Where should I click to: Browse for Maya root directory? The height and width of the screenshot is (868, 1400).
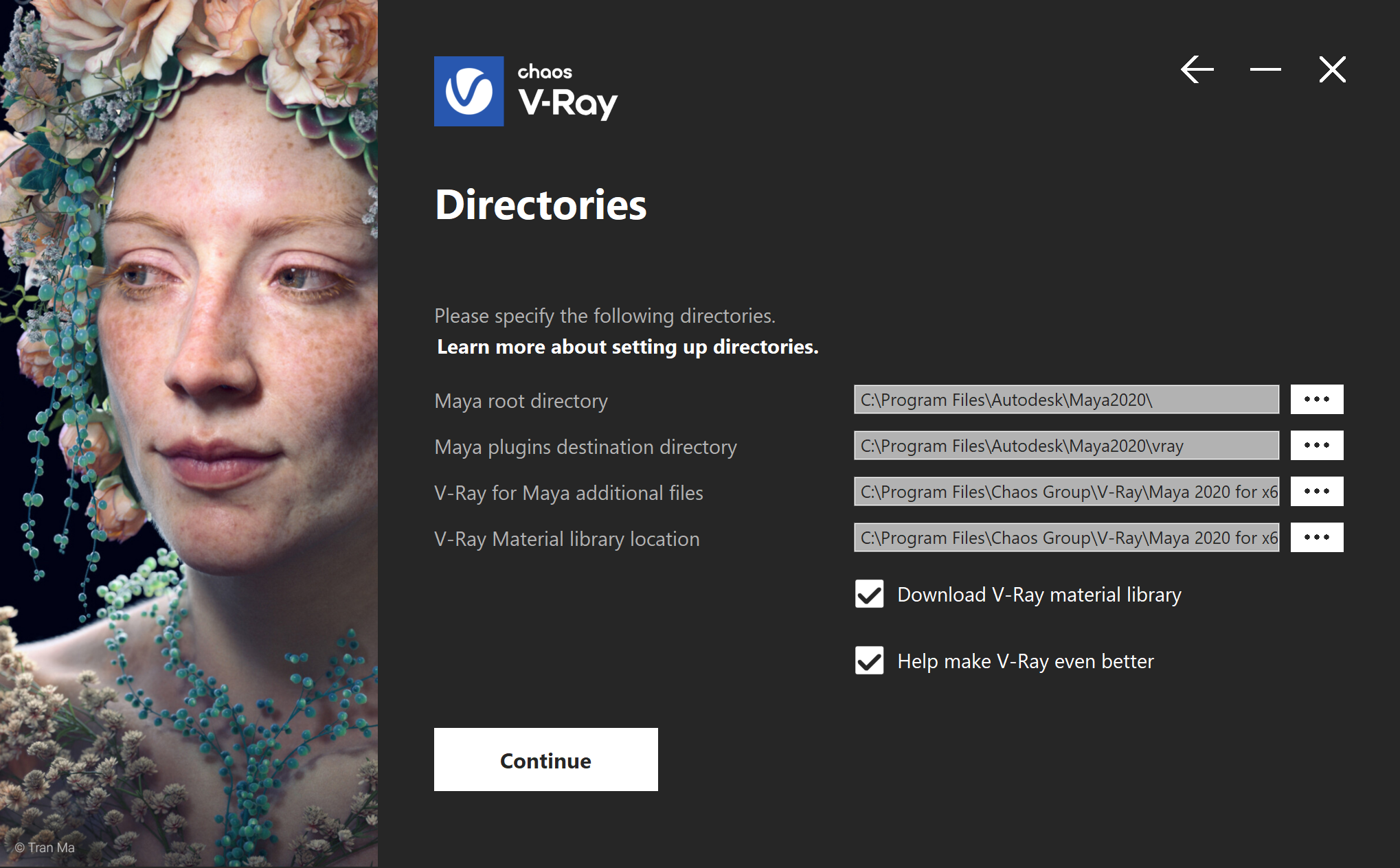pyautogui.click(x=1316, y=400)
